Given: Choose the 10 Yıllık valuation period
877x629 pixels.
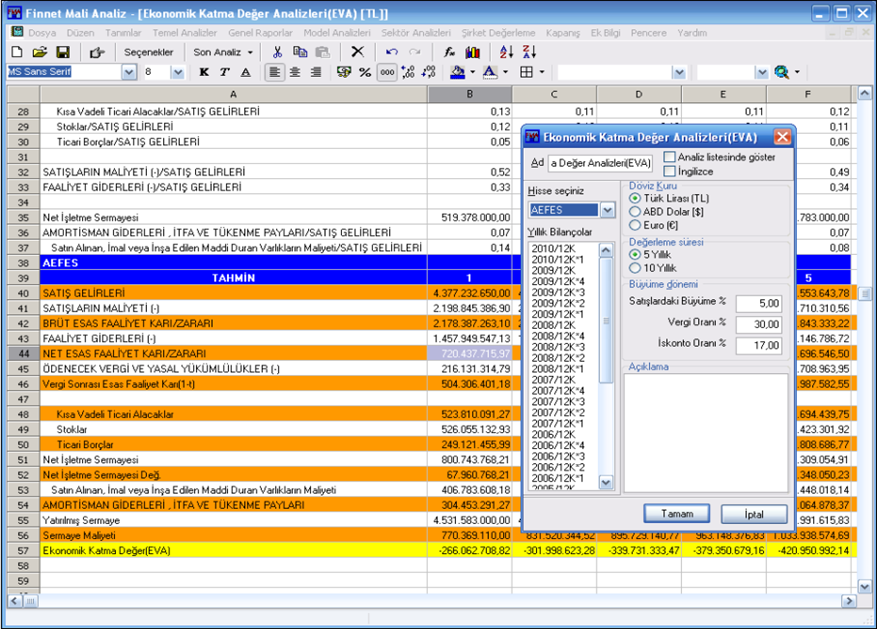Looking at the screenshot, I should click(635, 268).
